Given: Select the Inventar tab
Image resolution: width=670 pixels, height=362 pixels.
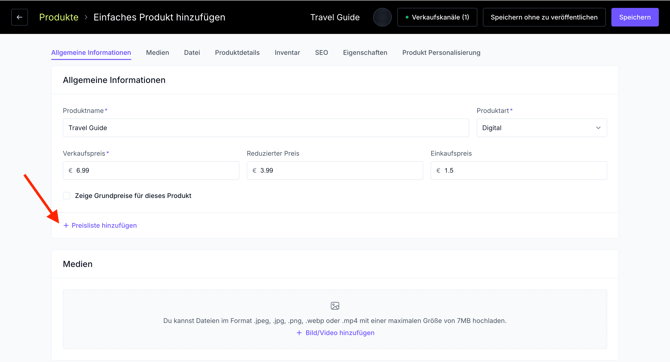Looking at the screenshot, I should click(x=287, y=53).
